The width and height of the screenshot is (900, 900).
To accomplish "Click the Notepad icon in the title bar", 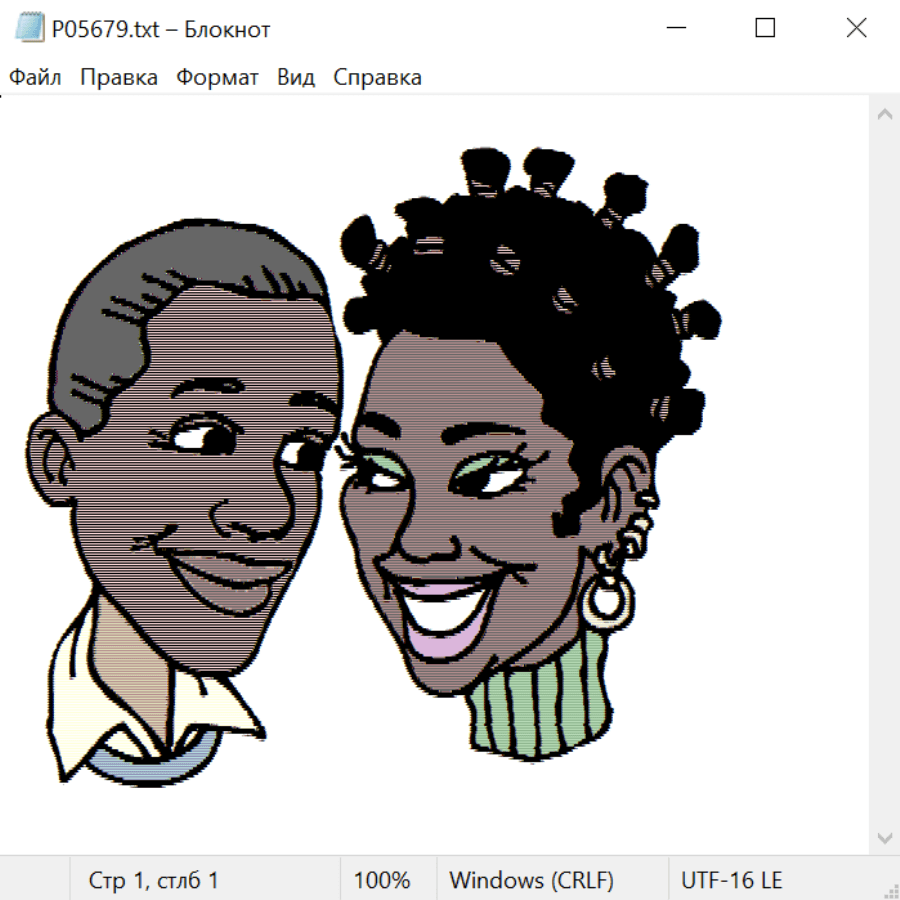I will click(x=29, y=29).
